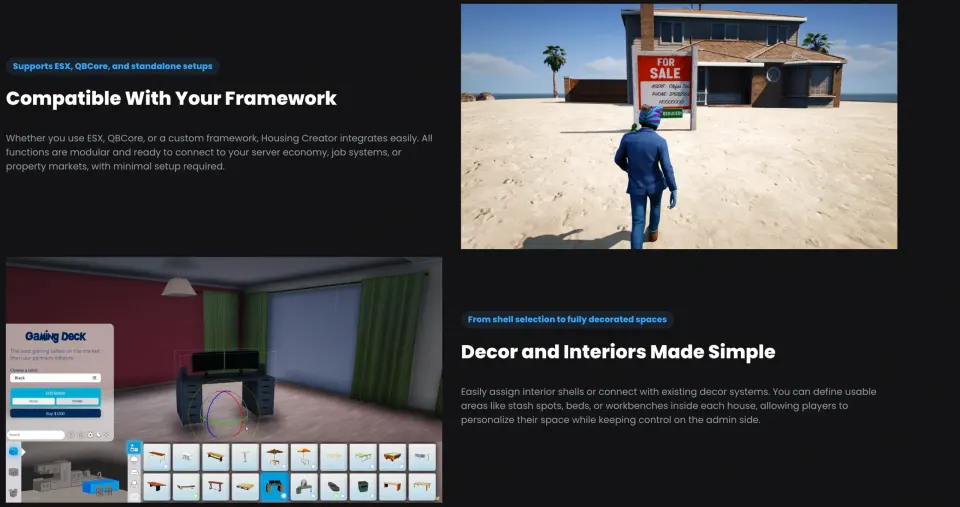Click the 'Compatible With Your Framework' heading
The image size is (960, 507).
(171, 98)
